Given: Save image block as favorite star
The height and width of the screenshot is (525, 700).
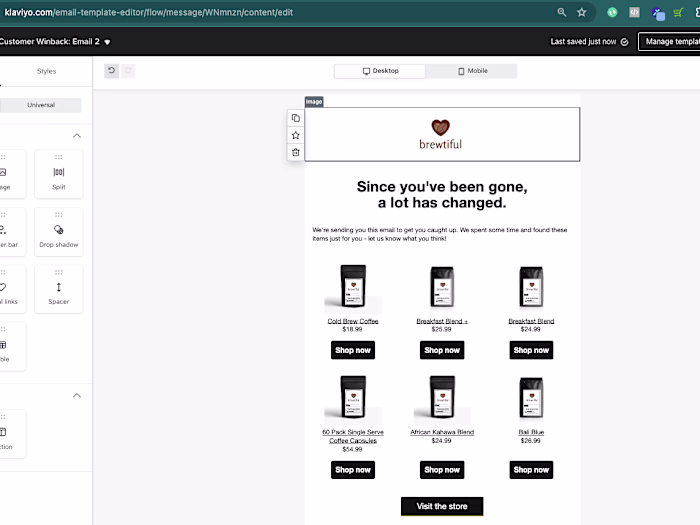Looking at the screenshot, I should click(x=296, y=135).
